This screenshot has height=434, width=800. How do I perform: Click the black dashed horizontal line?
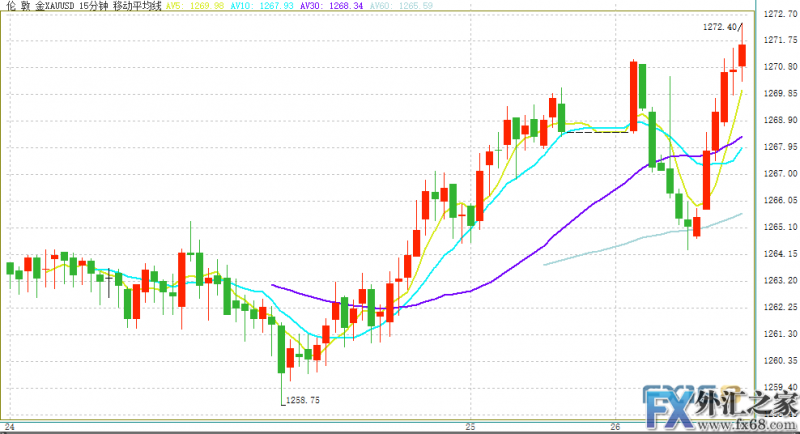point(595,132)
